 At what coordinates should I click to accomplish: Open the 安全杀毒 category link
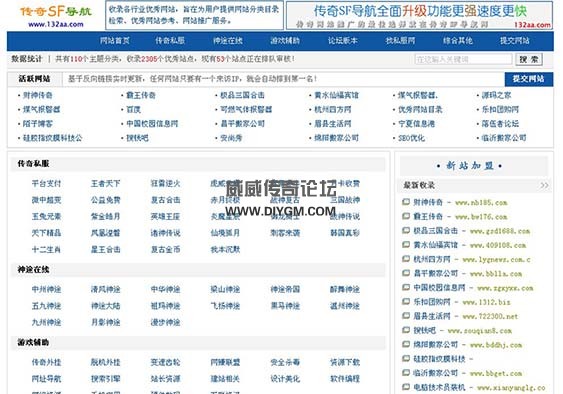[285, 362]
